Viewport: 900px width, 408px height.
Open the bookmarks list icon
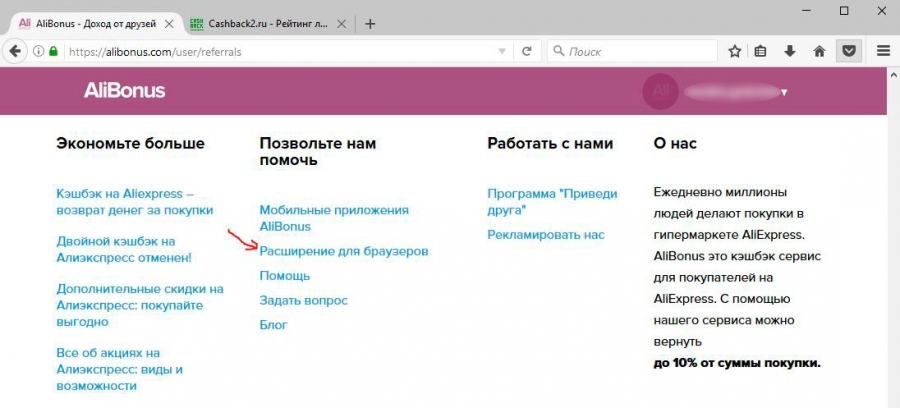pyautogui.click(x=761, y=52)
